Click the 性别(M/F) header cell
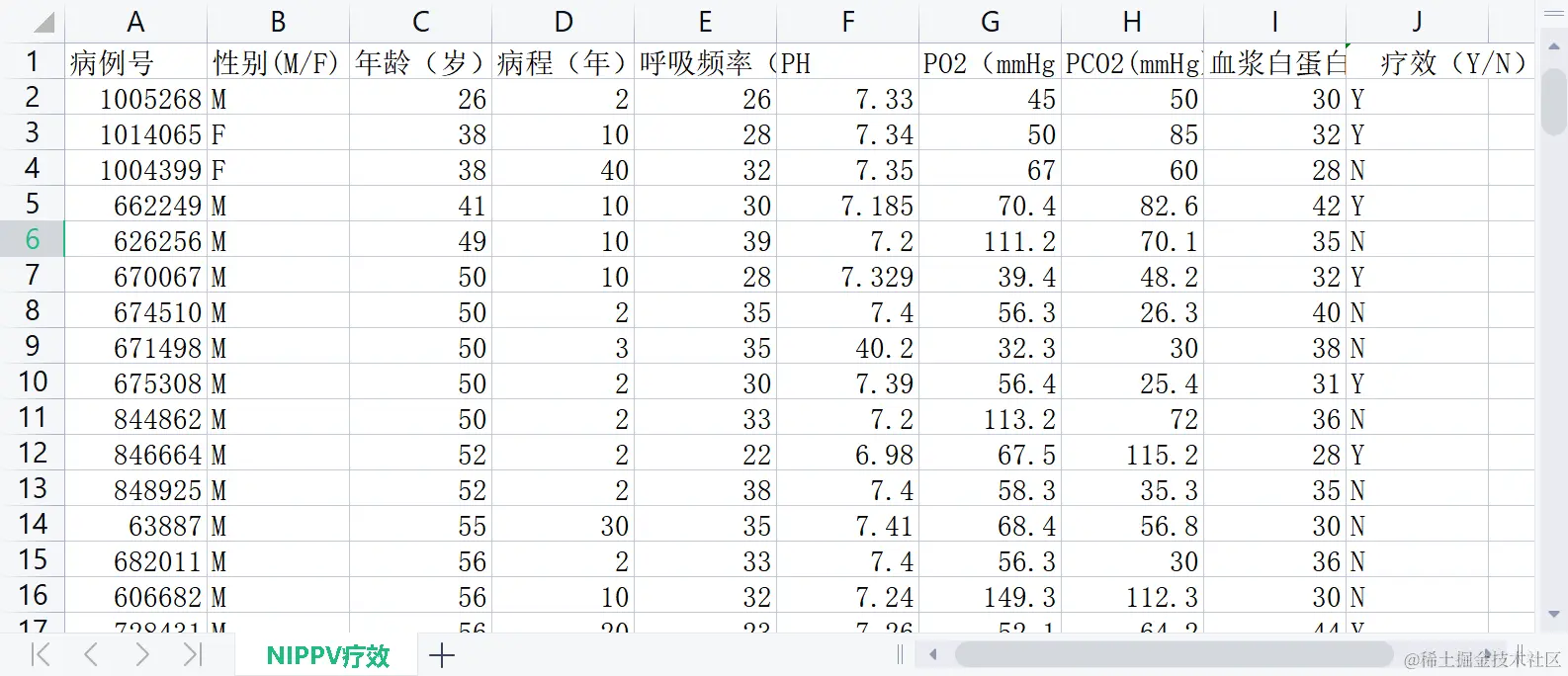The image size is (1568, 676). pos(279,62)
